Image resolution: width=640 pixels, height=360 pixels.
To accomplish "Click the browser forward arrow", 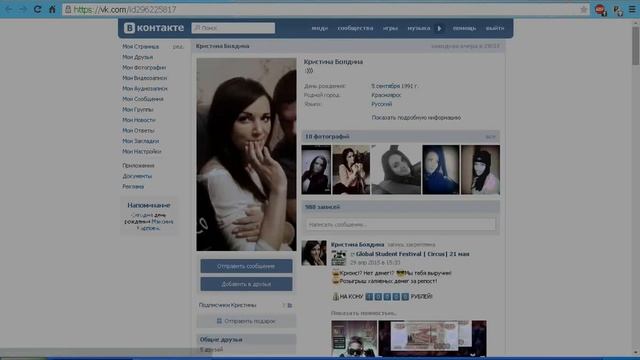I will (23, 9).
